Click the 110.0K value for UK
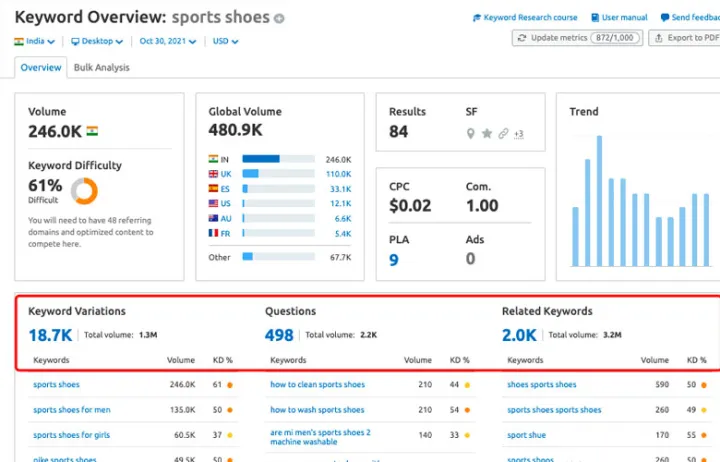 338,174
